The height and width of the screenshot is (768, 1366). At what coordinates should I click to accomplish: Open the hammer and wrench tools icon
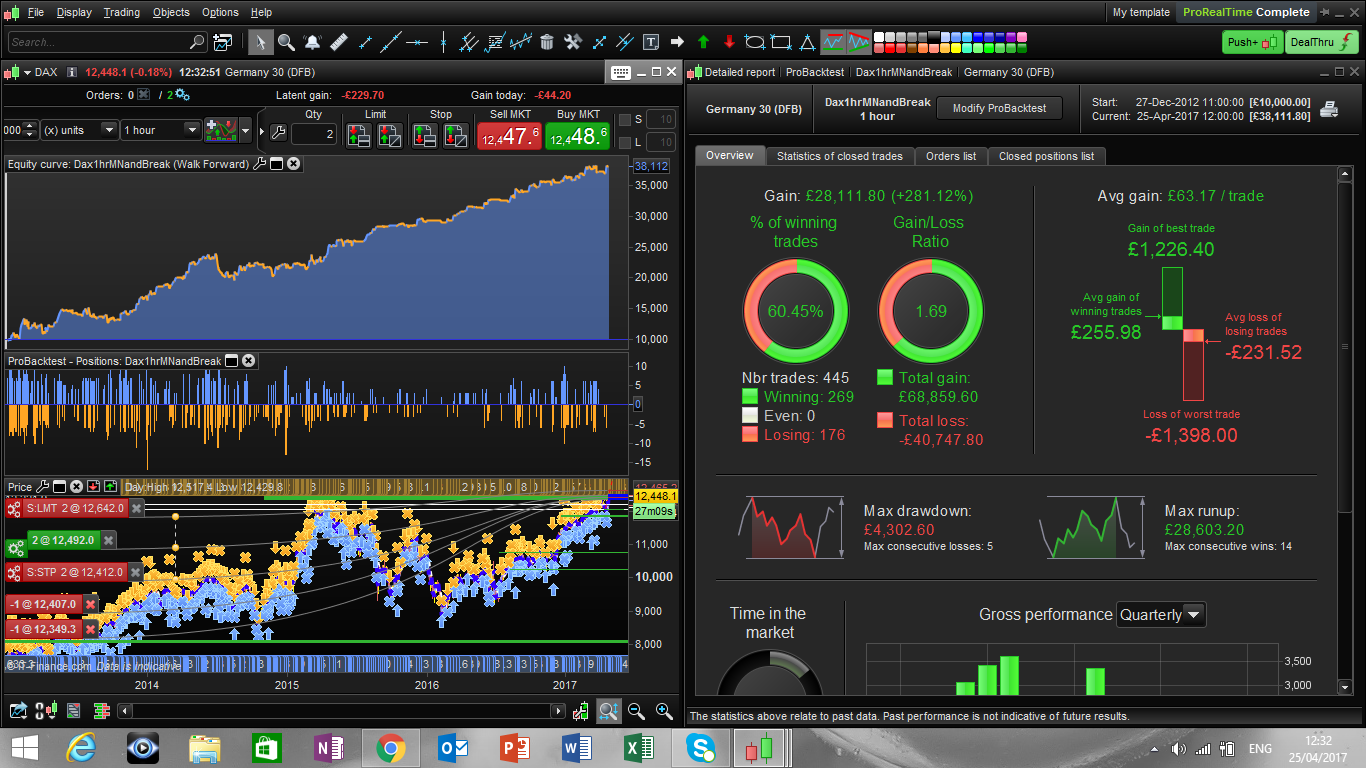point(573,42)
